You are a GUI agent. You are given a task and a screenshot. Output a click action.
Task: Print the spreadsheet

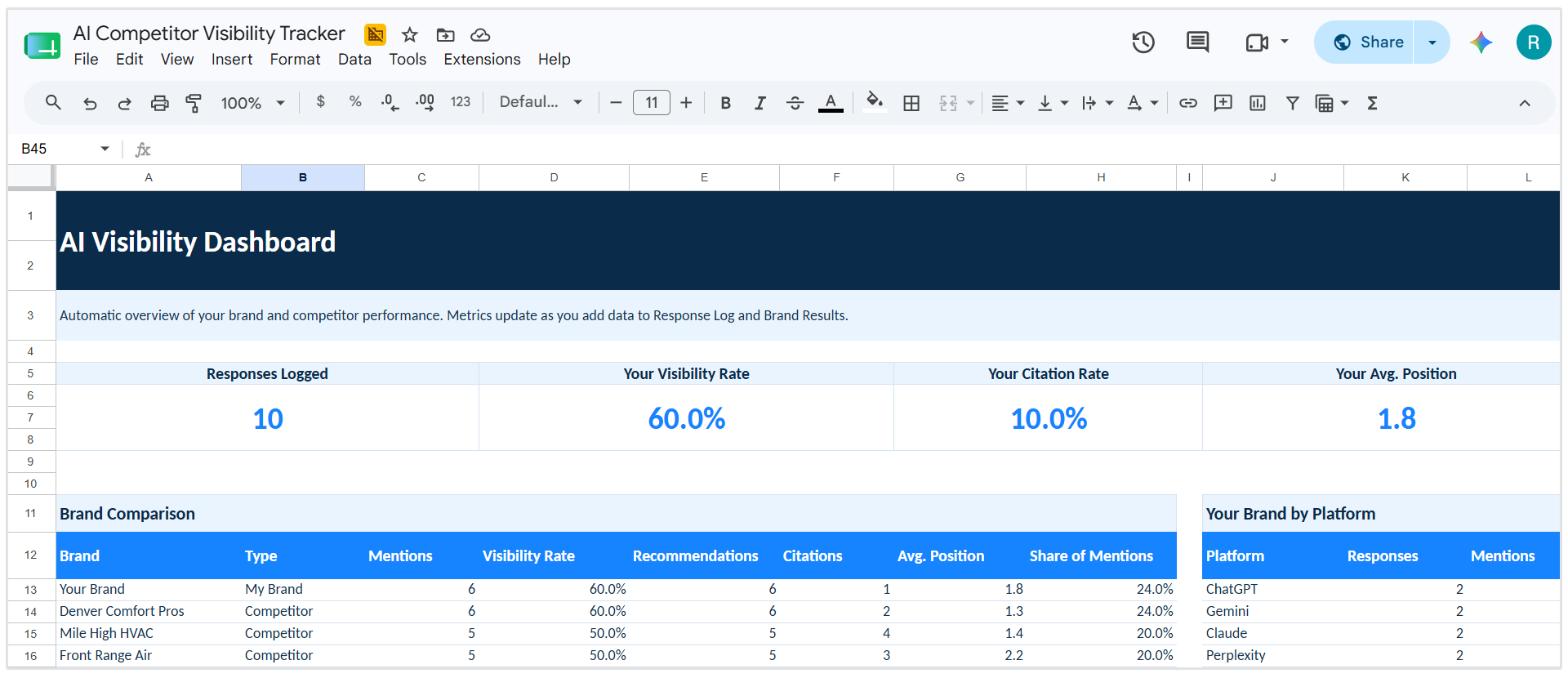click(159, 103)
